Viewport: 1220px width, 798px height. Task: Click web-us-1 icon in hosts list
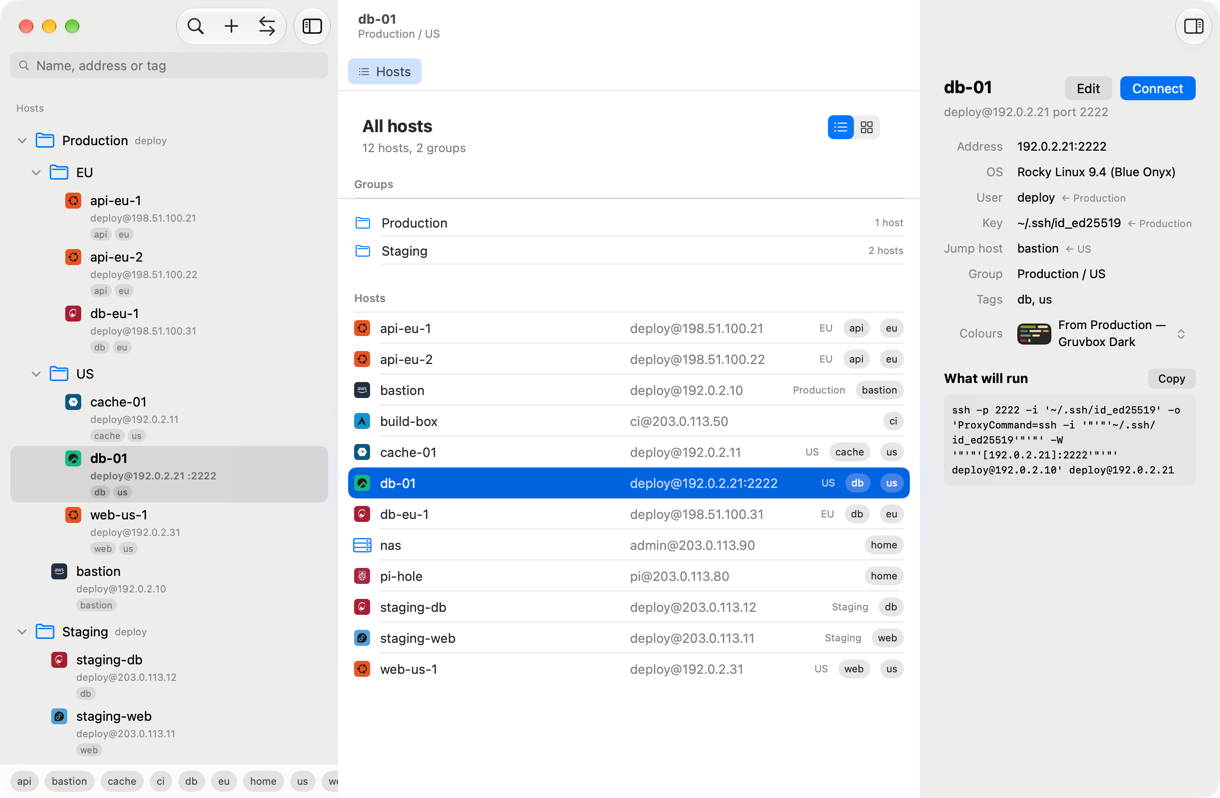click(x=362, y=670)
